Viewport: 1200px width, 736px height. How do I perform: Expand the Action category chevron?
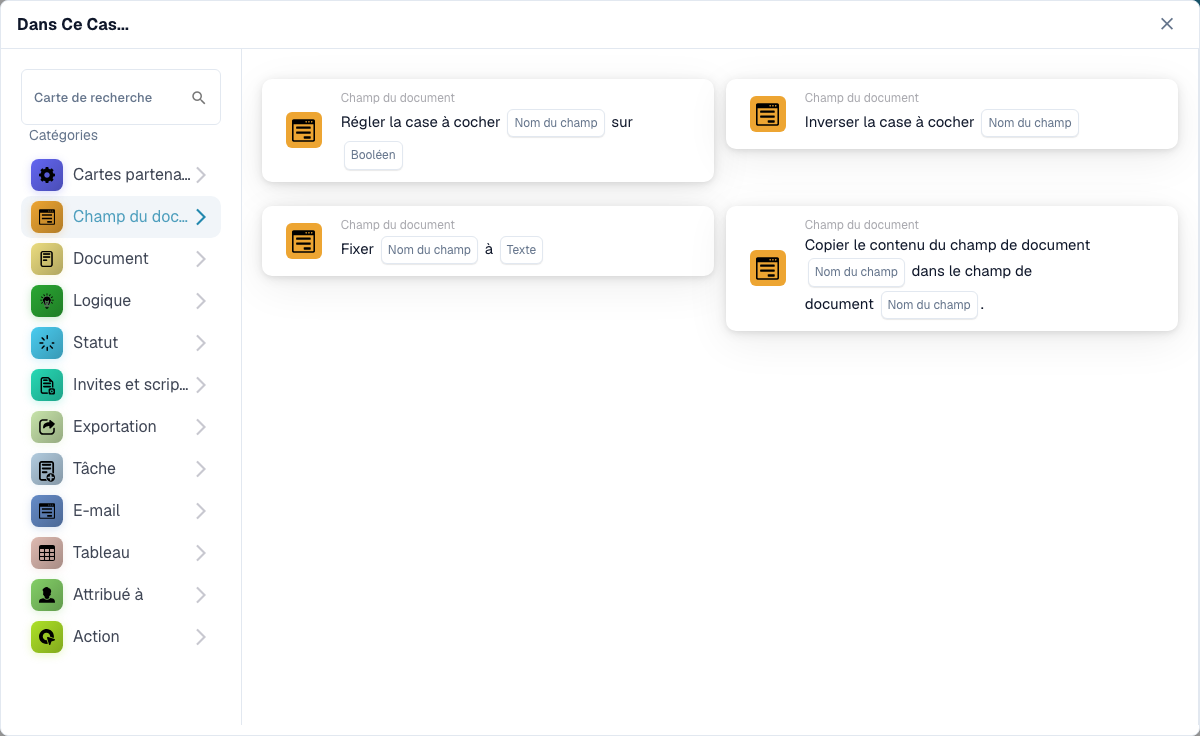tap(201, 637)
